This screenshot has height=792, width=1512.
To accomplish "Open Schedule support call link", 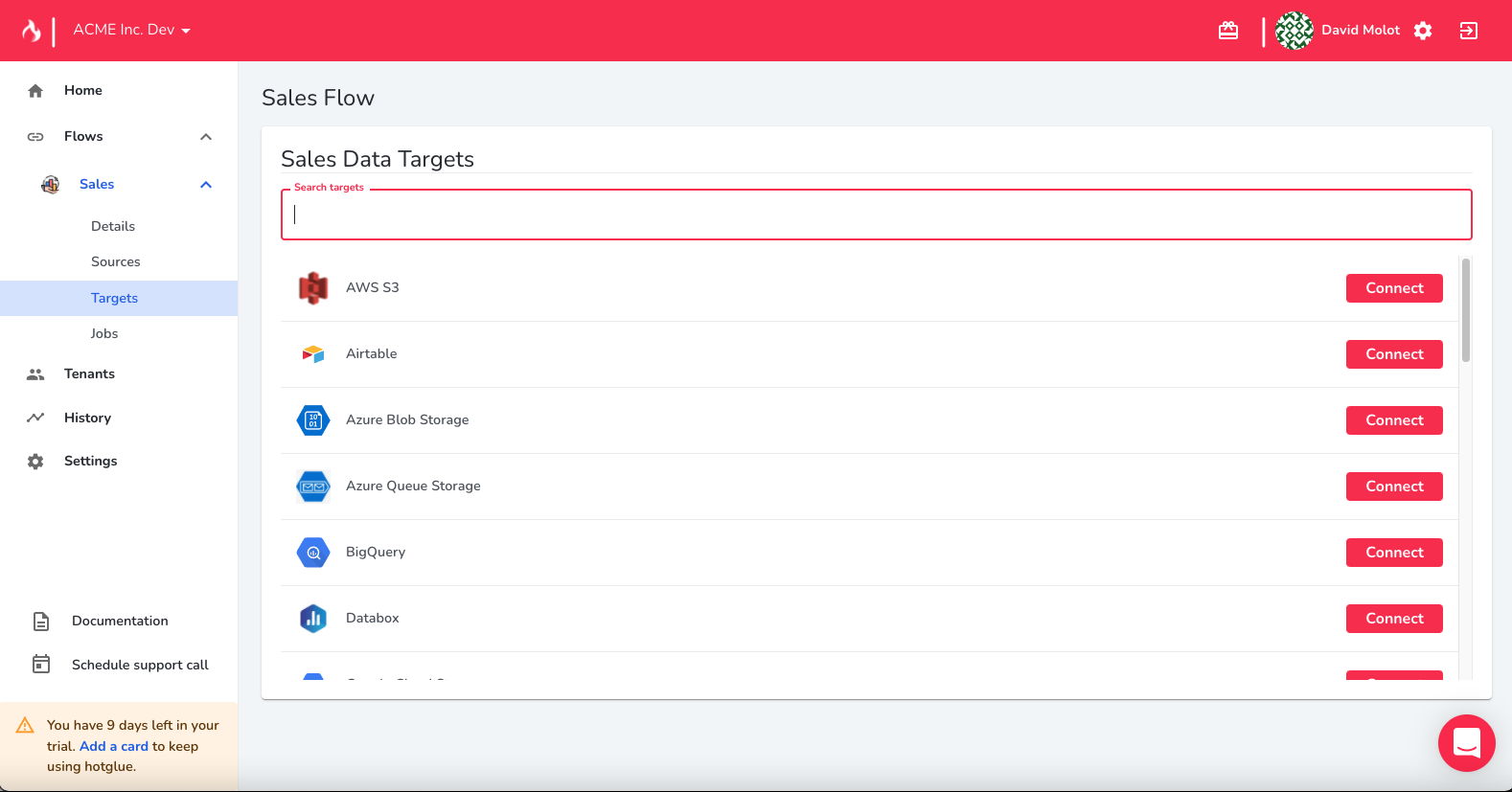I will click(x=140, y=665).
